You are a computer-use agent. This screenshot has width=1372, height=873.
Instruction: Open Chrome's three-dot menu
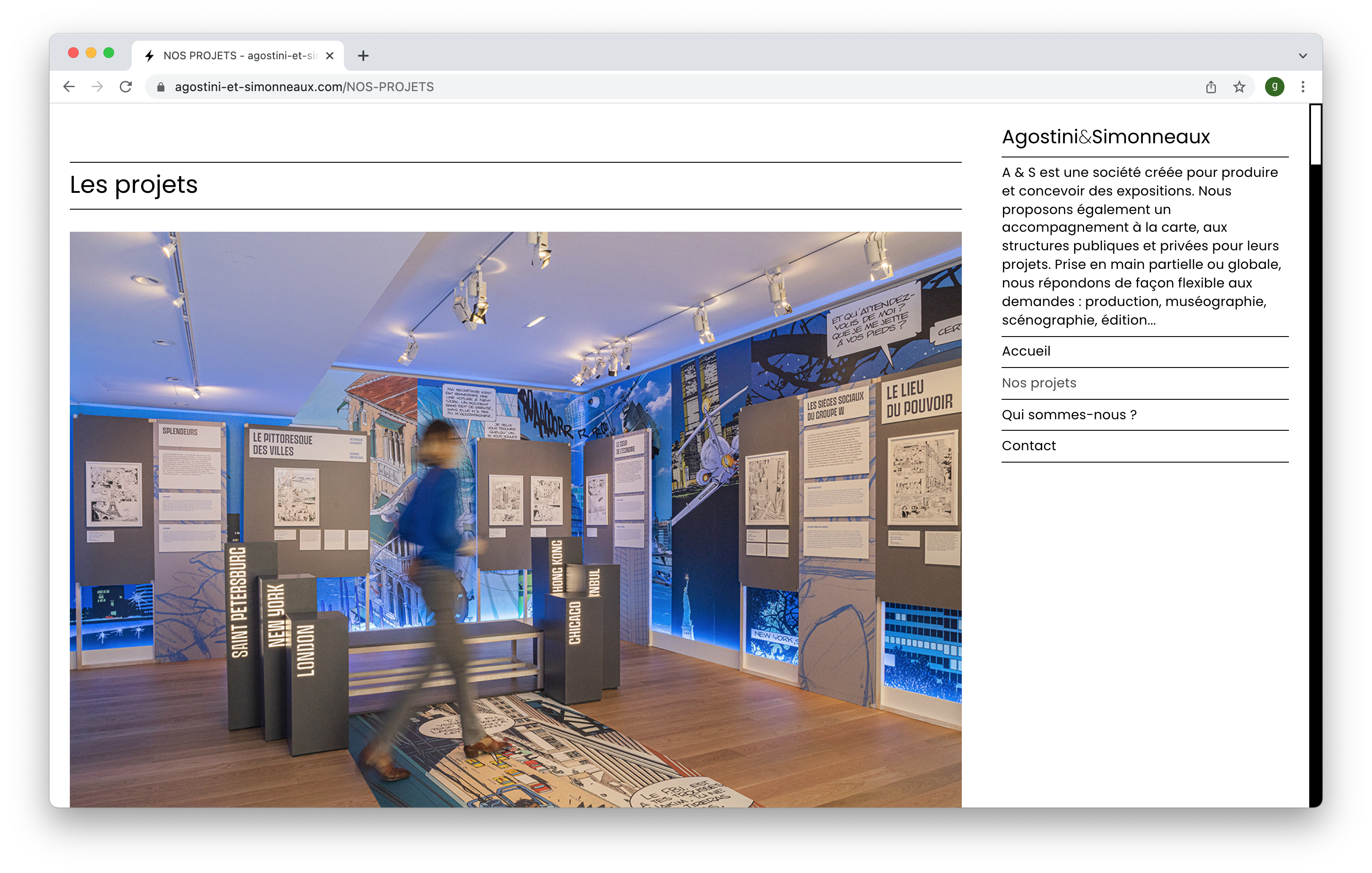[x=1303, y=87]
